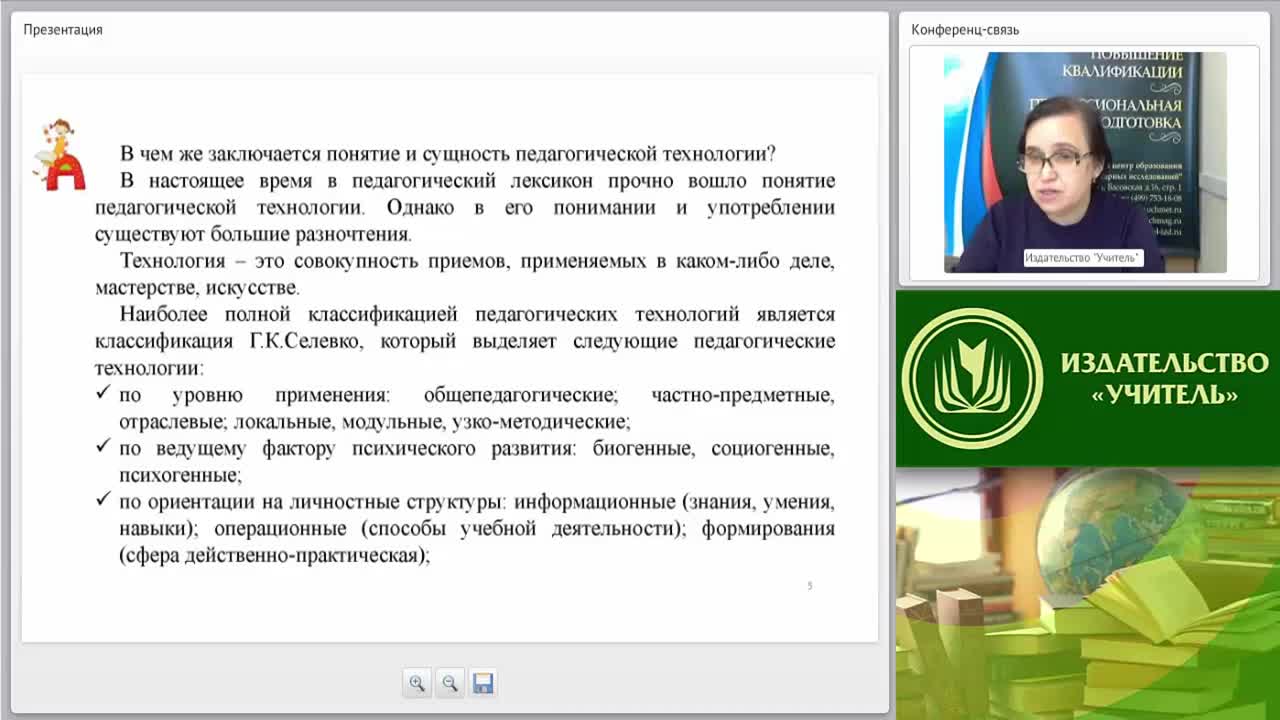Click the Презентация panel title
The width and height of the screenshot is (1280, 720).
[63, 29]
